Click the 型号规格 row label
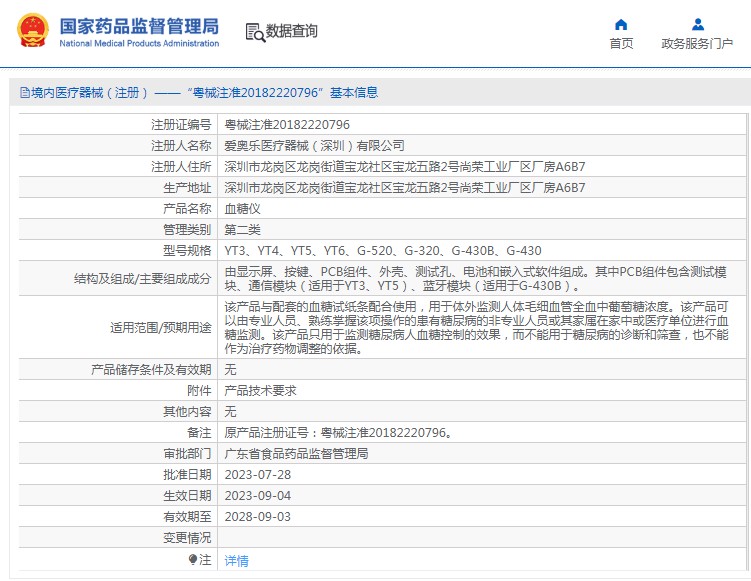This screenshot has height=581, width=751. pyautogui.click(x=187, y=251)
